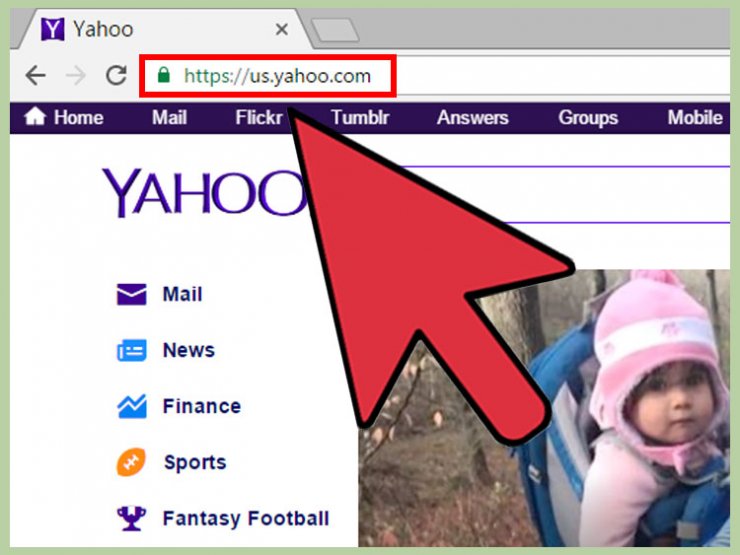Click the blue News newspaper icon

132,350
